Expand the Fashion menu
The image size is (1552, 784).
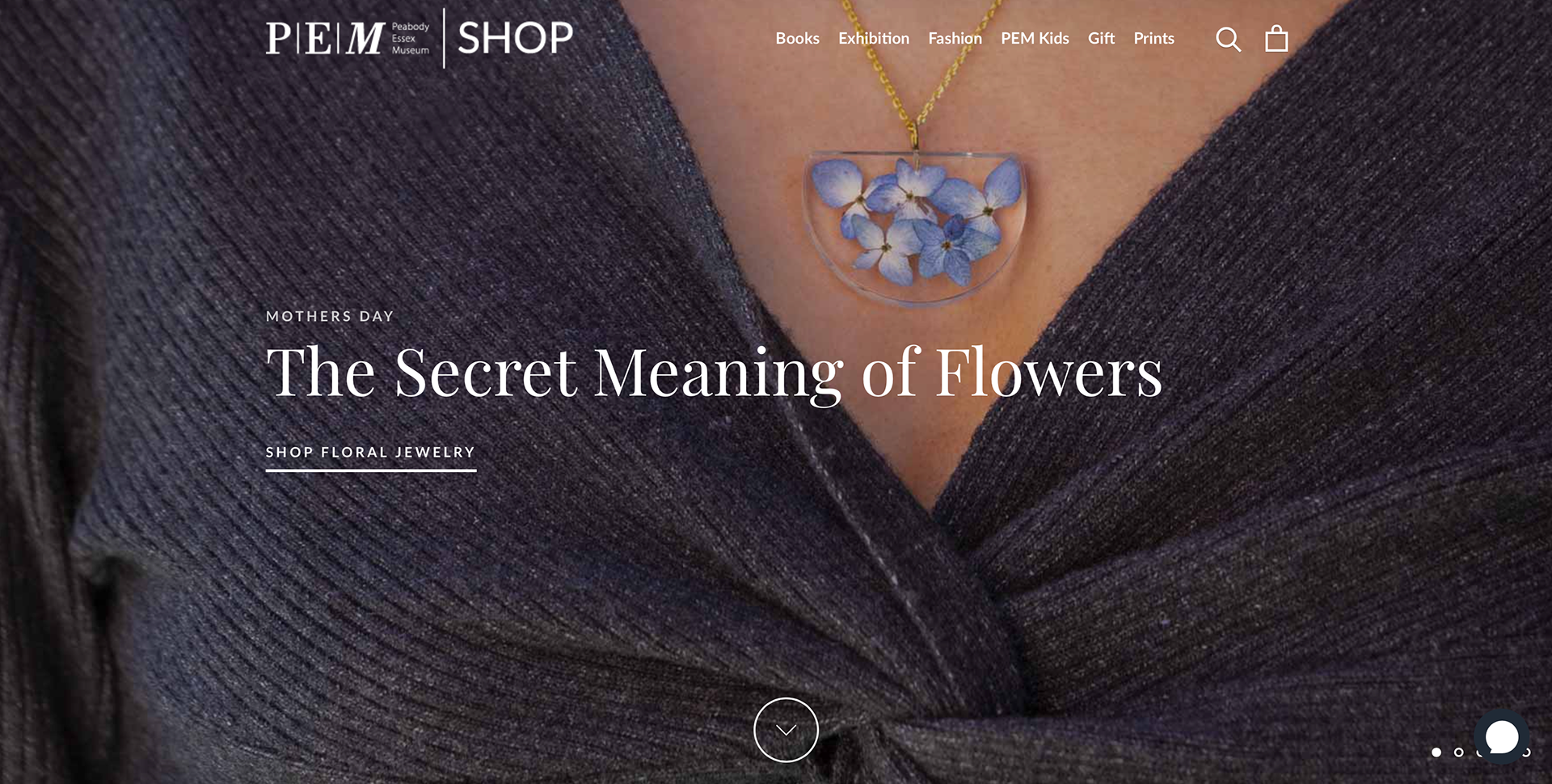click(x=955, y=38)
